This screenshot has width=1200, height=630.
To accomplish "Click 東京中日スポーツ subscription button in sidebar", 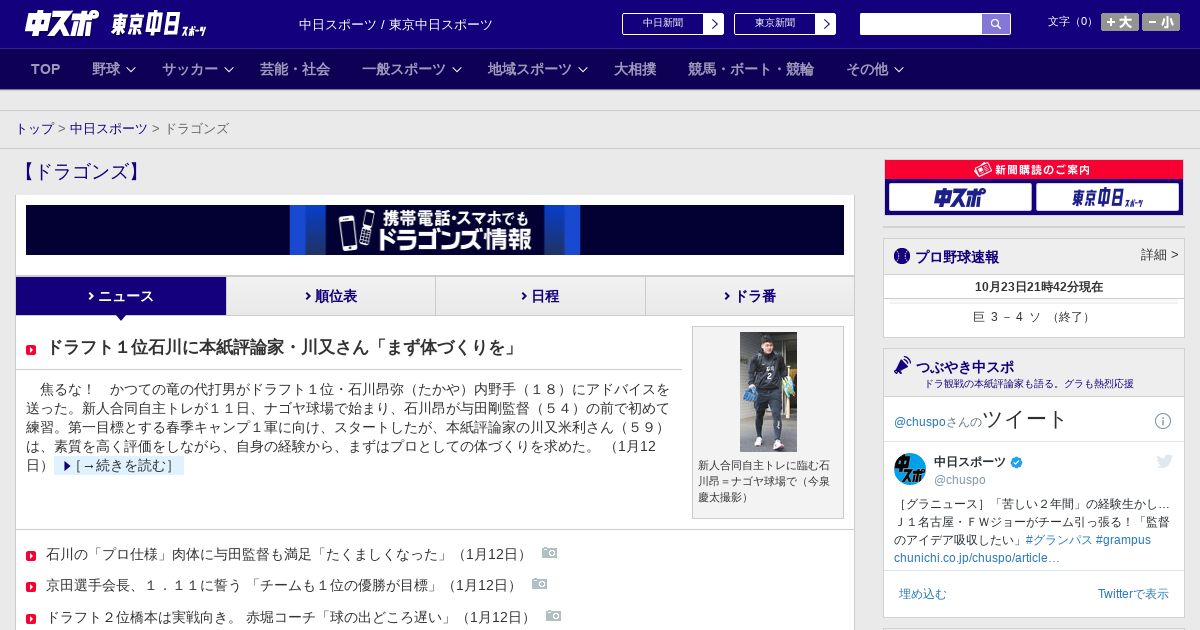I will [x=1107, y=197].
